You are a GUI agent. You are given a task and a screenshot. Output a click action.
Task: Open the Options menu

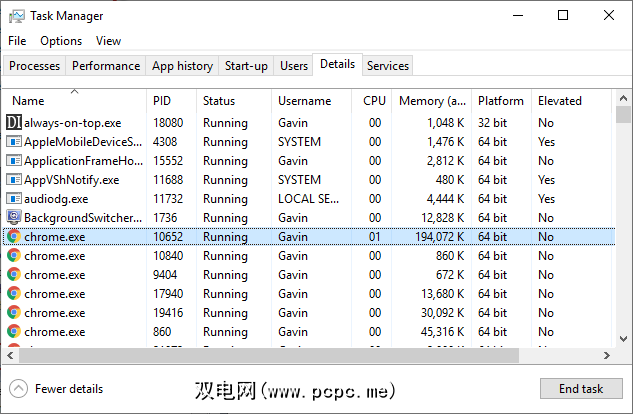coord(61,41)
